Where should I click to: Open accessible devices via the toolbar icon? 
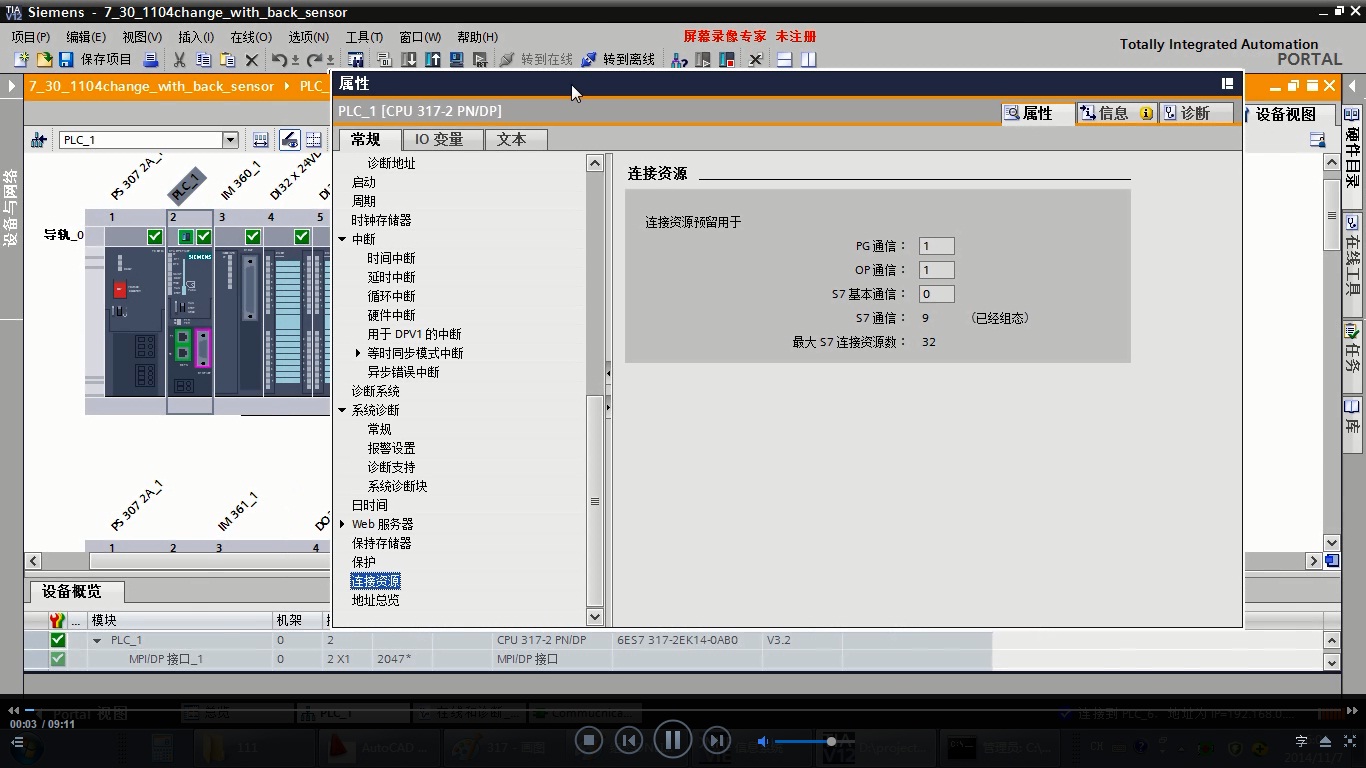[679, 60]
